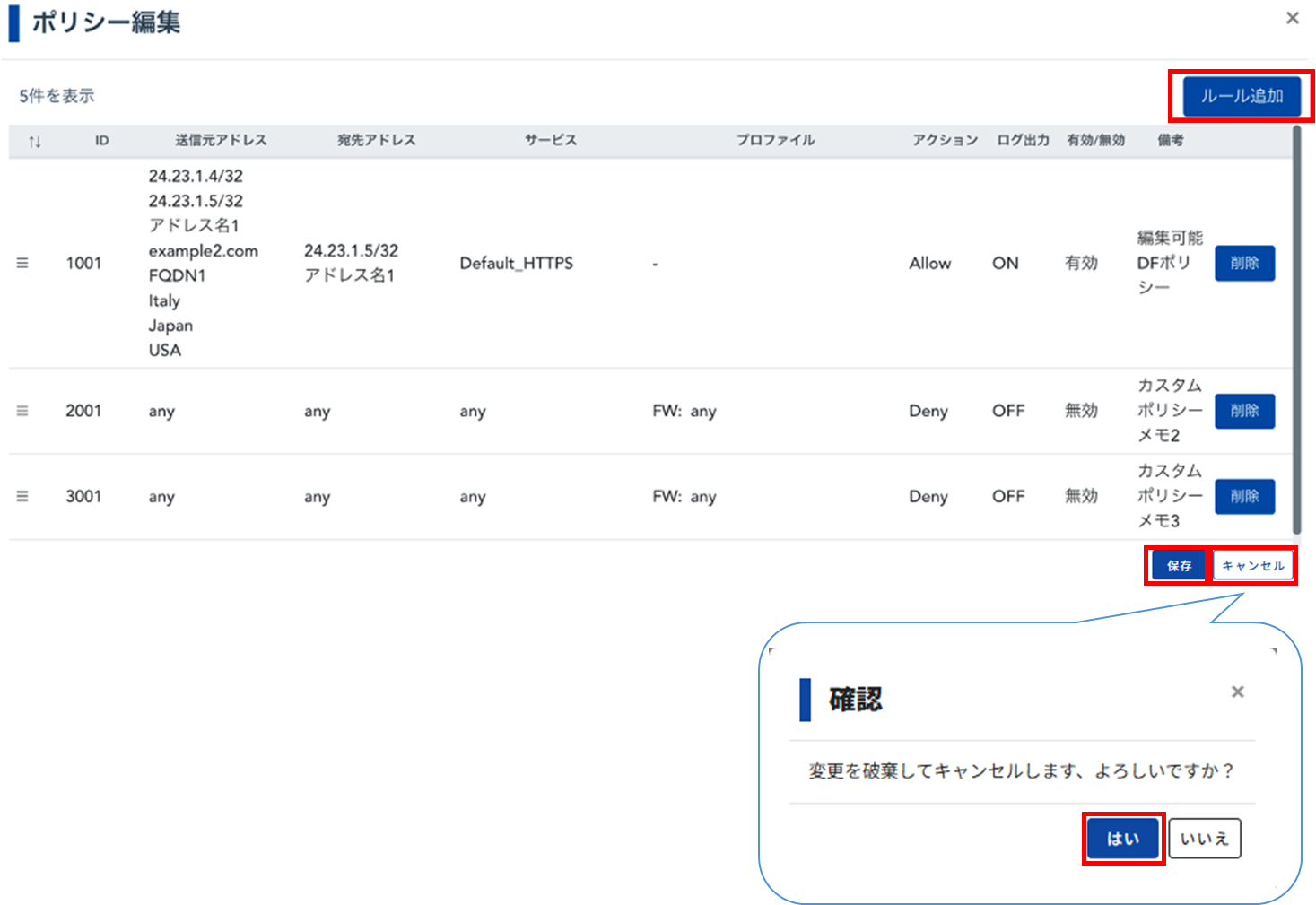Grab the drag handle for rule 3001
This screenshot has height=905, width=1316.
[x=22, y=496]
